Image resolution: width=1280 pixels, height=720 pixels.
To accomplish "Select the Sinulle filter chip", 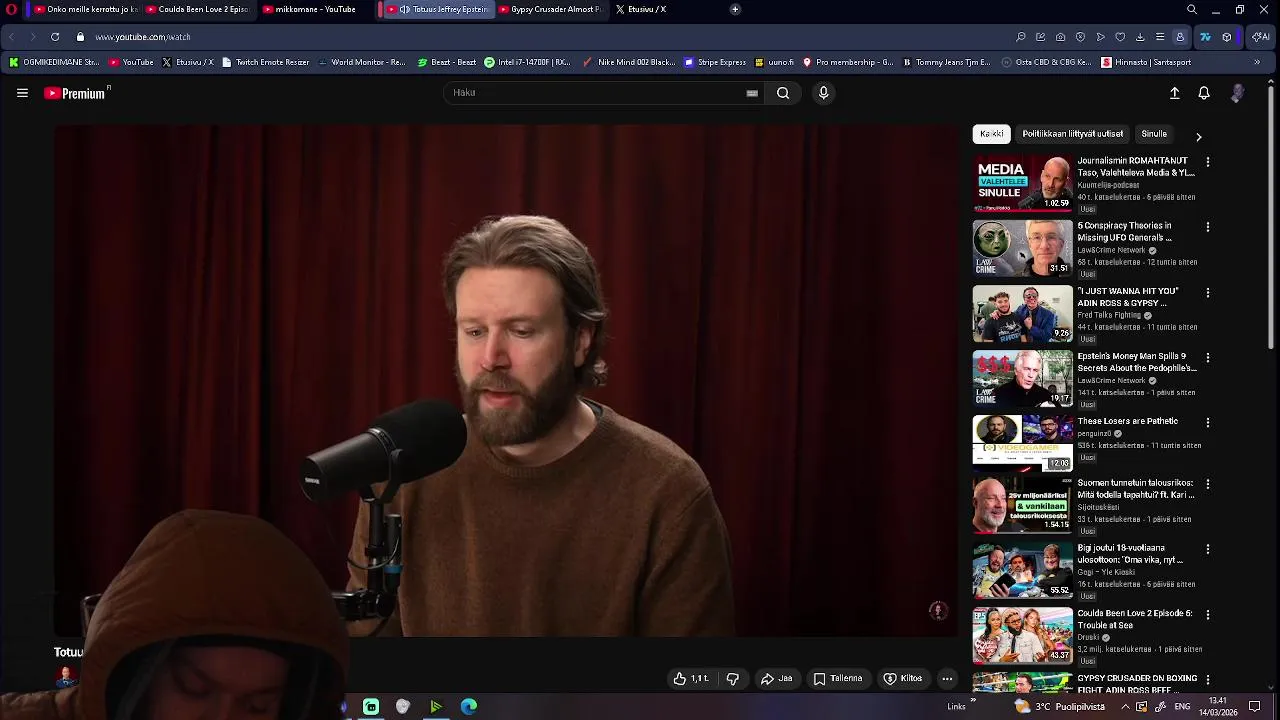I will [1154, 134].
